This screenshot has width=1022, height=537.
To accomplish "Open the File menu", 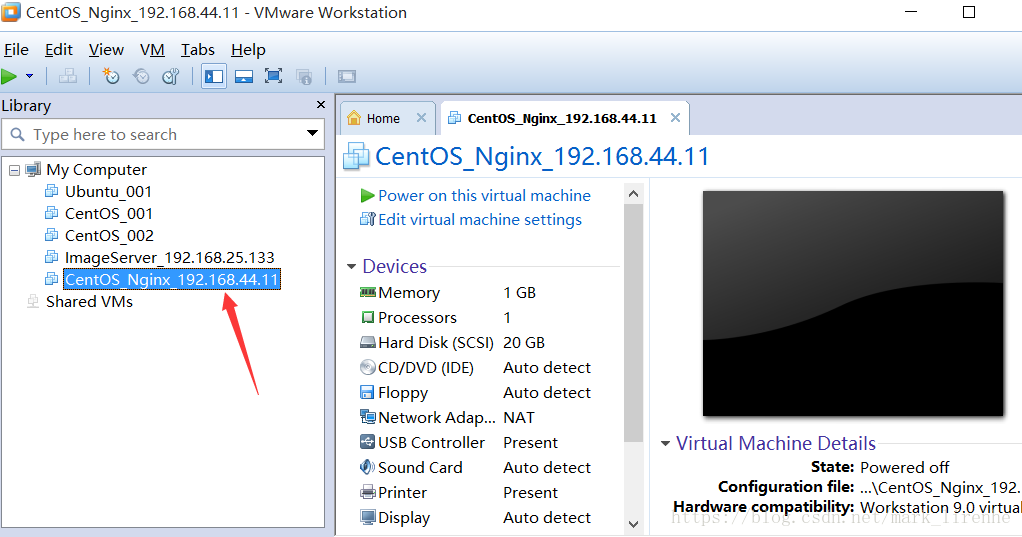I will point(16,50).
